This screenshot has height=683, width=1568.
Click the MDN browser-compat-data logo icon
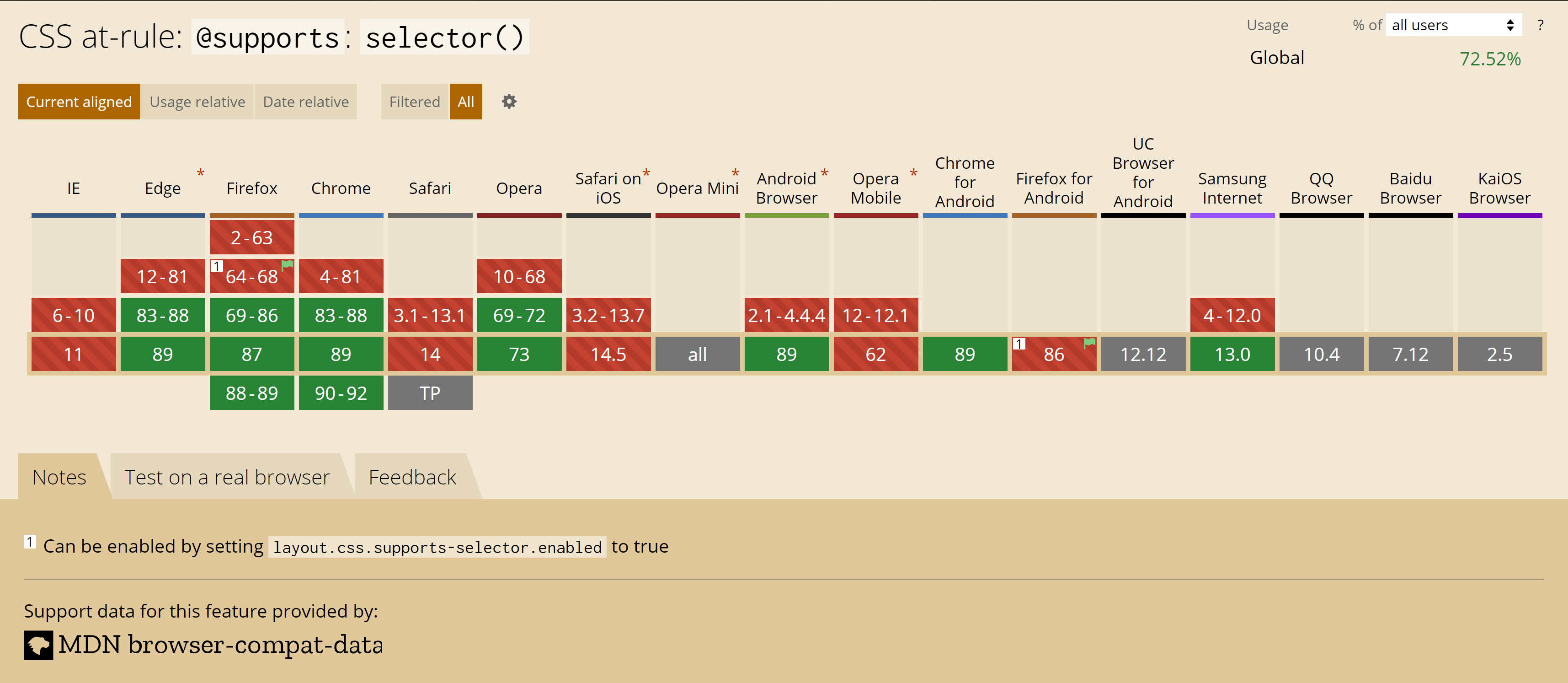tap(38, 645)
